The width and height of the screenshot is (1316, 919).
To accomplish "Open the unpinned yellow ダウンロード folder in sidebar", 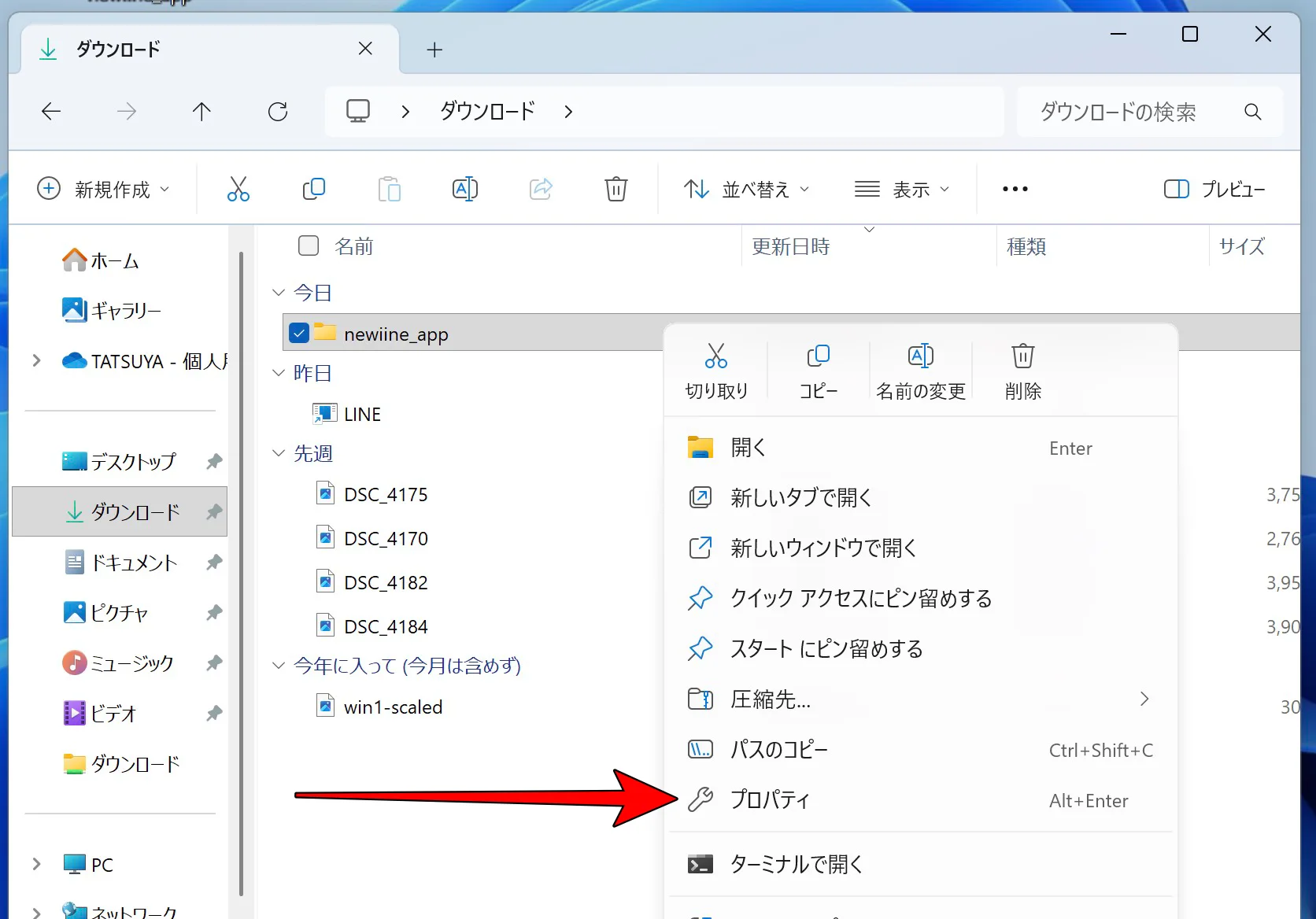I will click(121, 763).
